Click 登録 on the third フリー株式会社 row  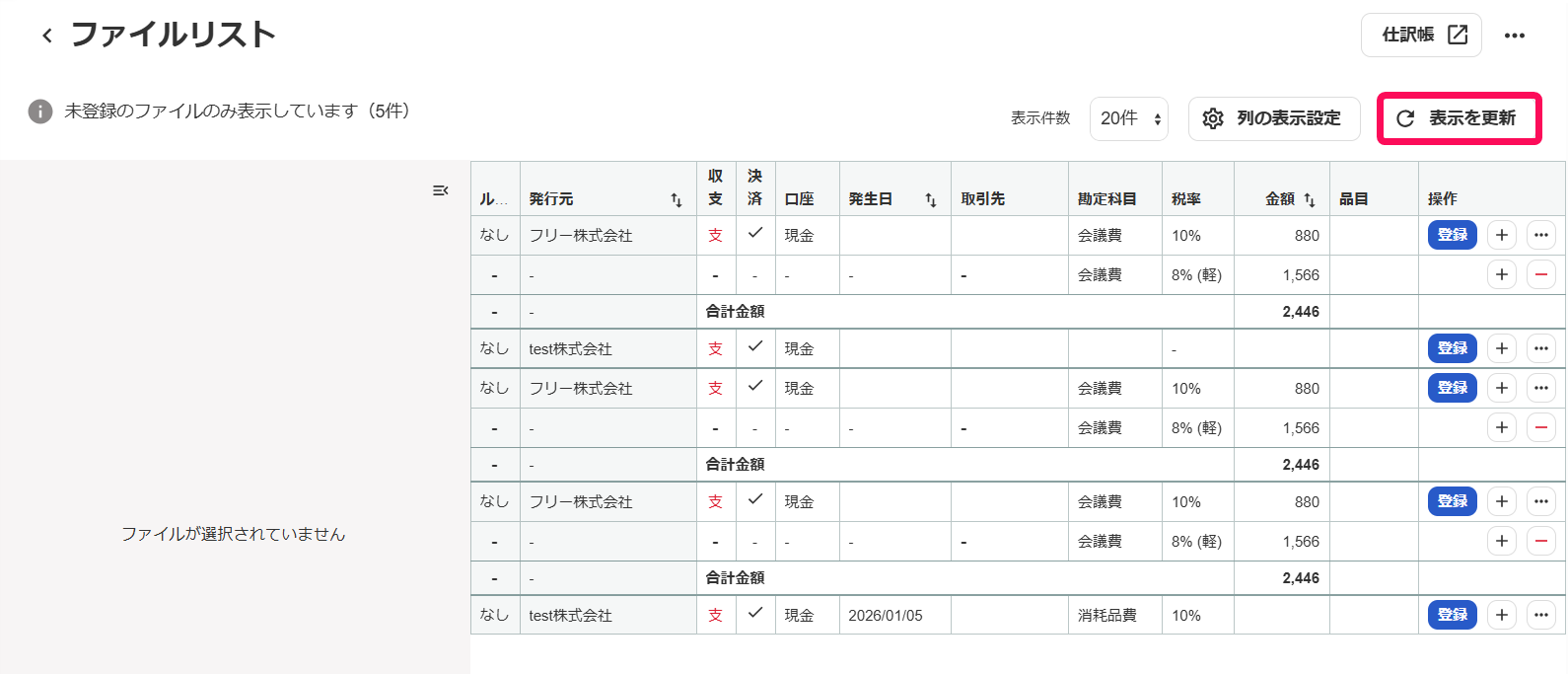(x=1452, y=501)
